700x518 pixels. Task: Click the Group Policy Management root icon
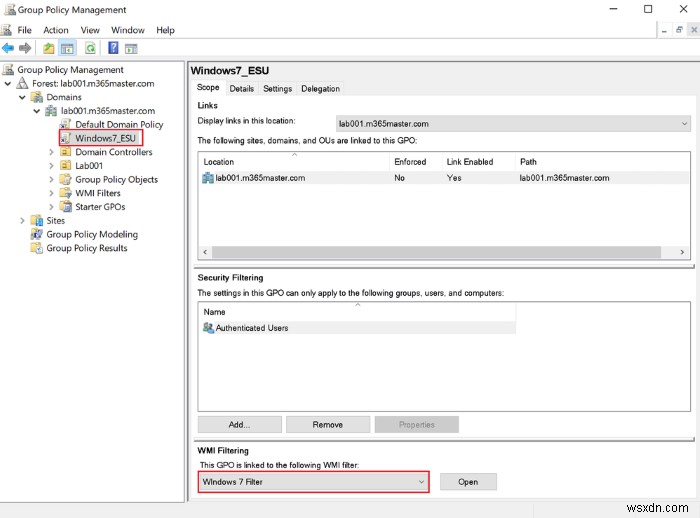click(x=8, y=69)
